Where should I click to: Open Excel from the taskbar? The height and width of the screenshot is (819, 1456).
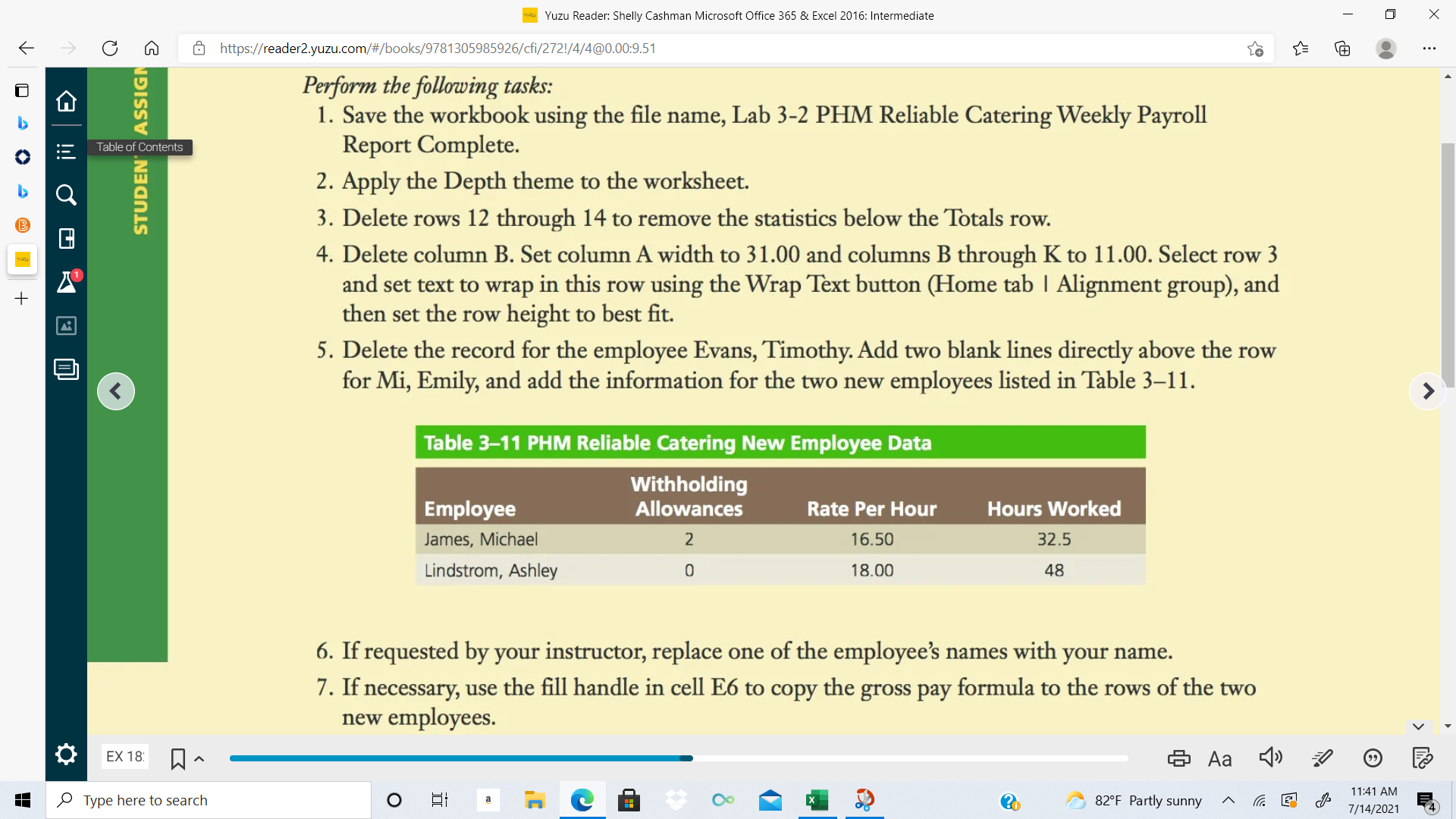[x=817, y=800]
